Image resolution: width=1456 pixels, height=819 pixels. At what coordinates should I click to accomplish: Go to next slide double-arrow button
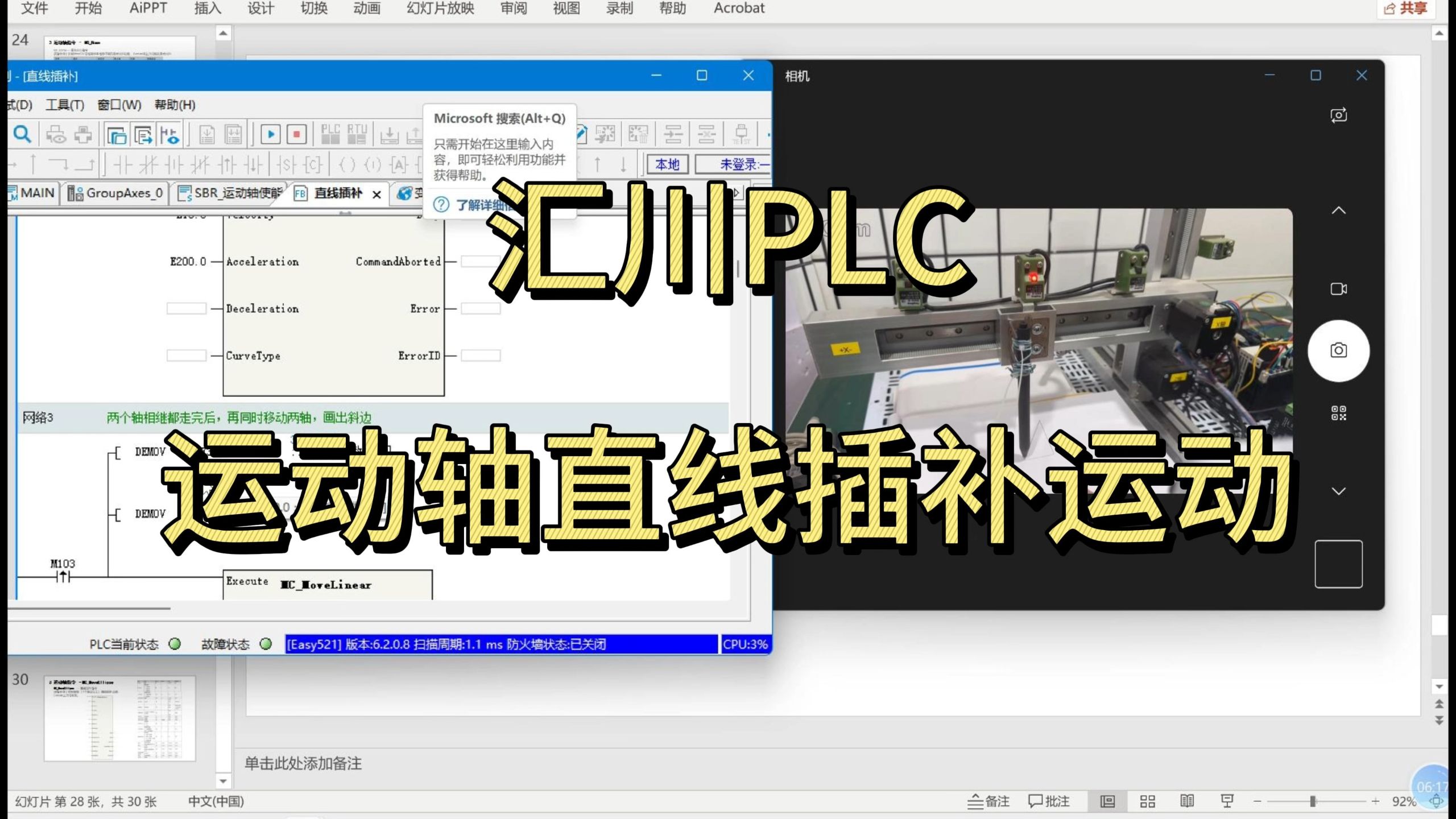[x=1439, y=720]
